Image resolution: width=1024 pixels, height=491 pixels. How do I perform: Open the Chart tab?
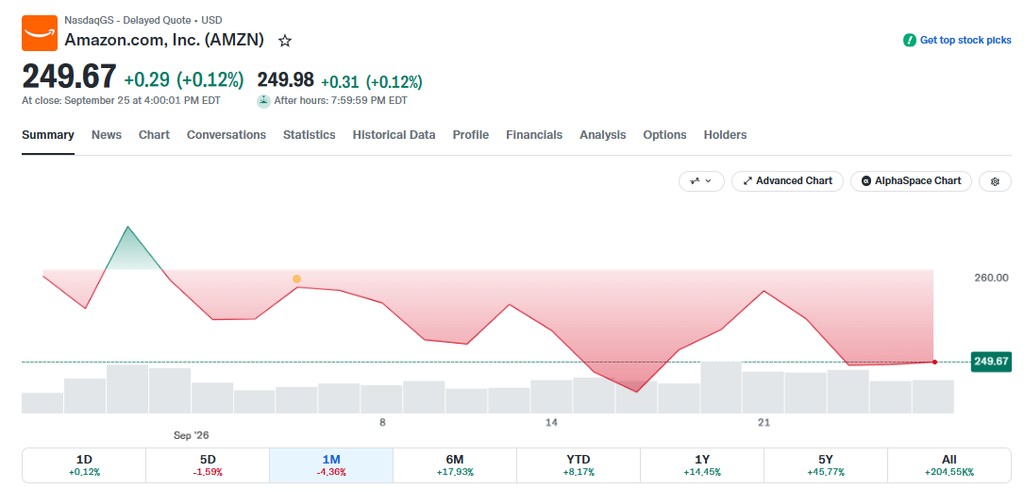coord(154,135)
